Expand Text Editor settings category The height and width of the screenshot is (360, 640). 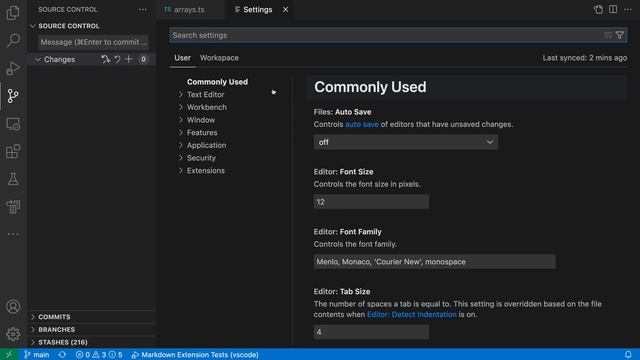(x=205, y=95)
